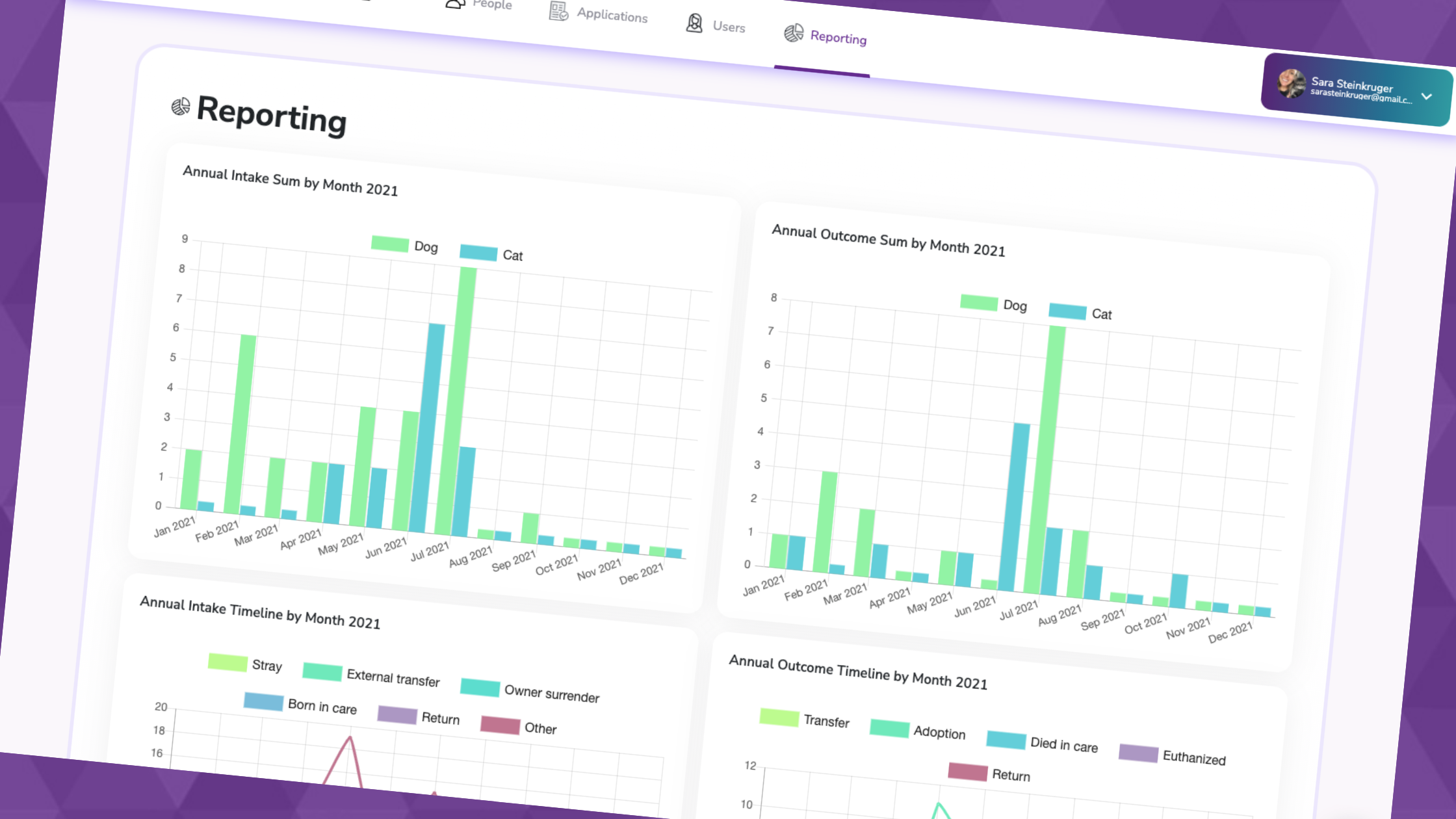The height and width of the screenshot is (819, 1456).
Task: Click the Jul 2021 Dog bar in Outcome Sum
Action: pyautogui.click(x=1045, y=460)
